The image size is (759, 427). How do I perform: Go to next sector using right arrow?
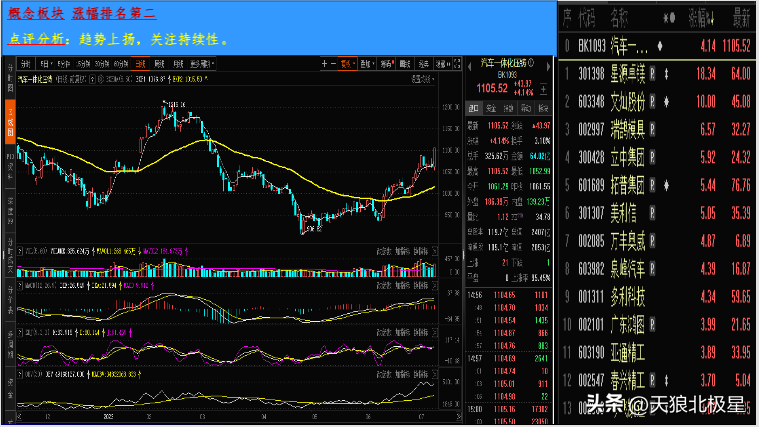(548, 67)
